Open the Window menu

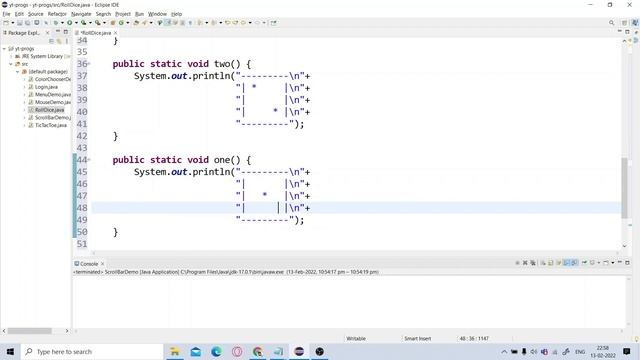point(157,14)
